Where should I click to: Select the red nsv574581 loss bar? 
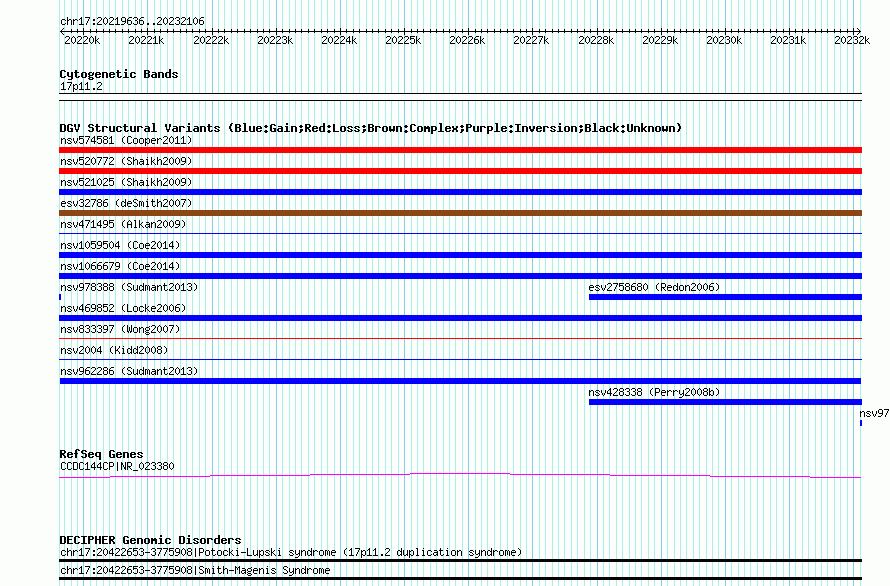[x=460, y=150]
